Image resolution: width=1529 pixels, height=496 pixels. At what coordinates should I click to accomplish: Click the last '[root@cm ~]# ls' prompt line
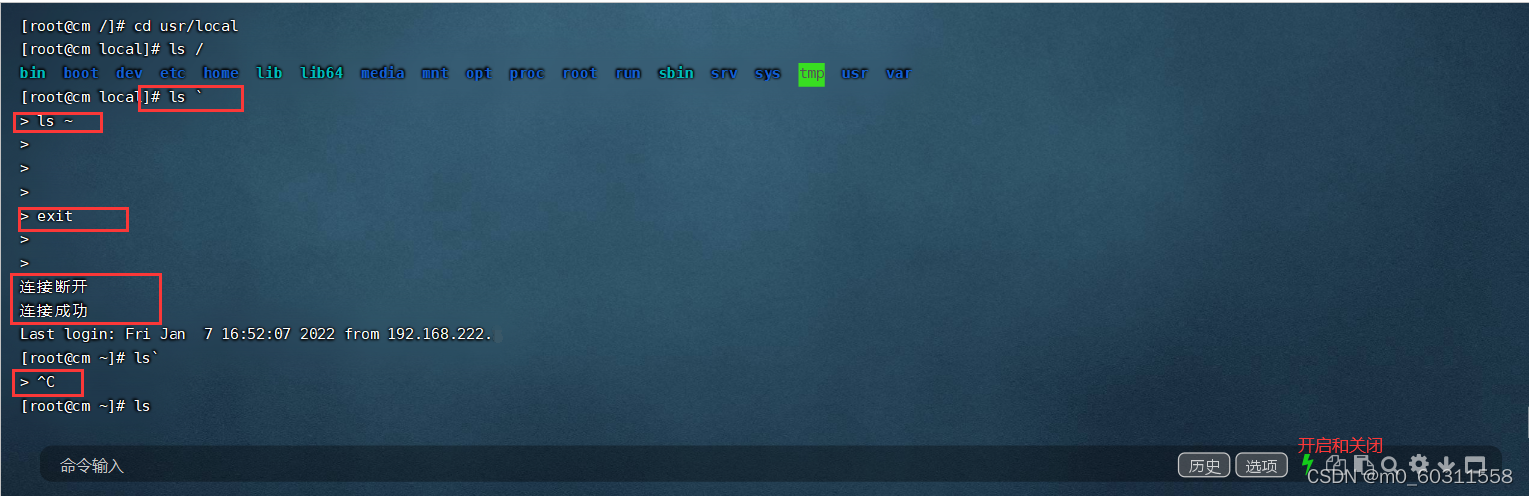(x=85, y=406)
